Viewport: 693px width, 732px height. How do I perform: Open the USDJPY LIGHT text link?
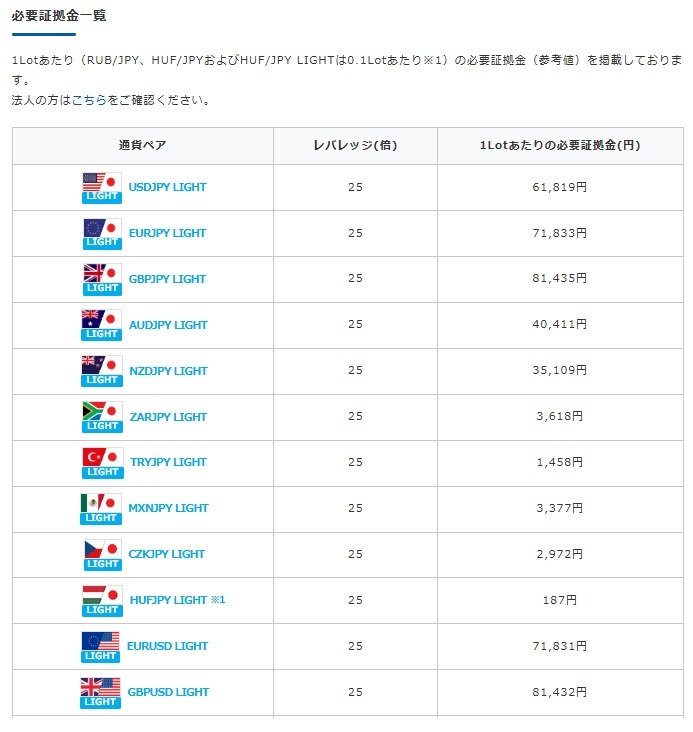168,187
